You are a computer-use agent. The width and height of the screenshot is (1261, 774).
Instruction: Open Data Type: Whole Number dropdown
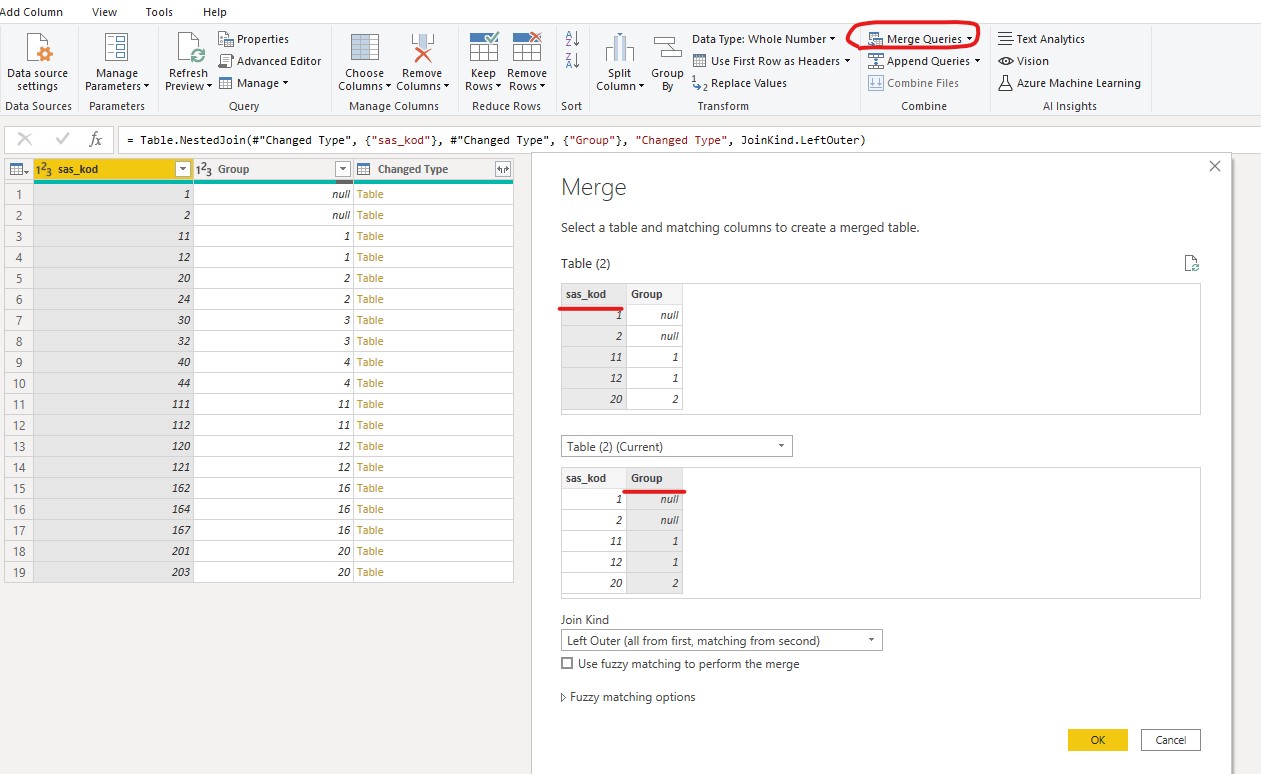764,39
